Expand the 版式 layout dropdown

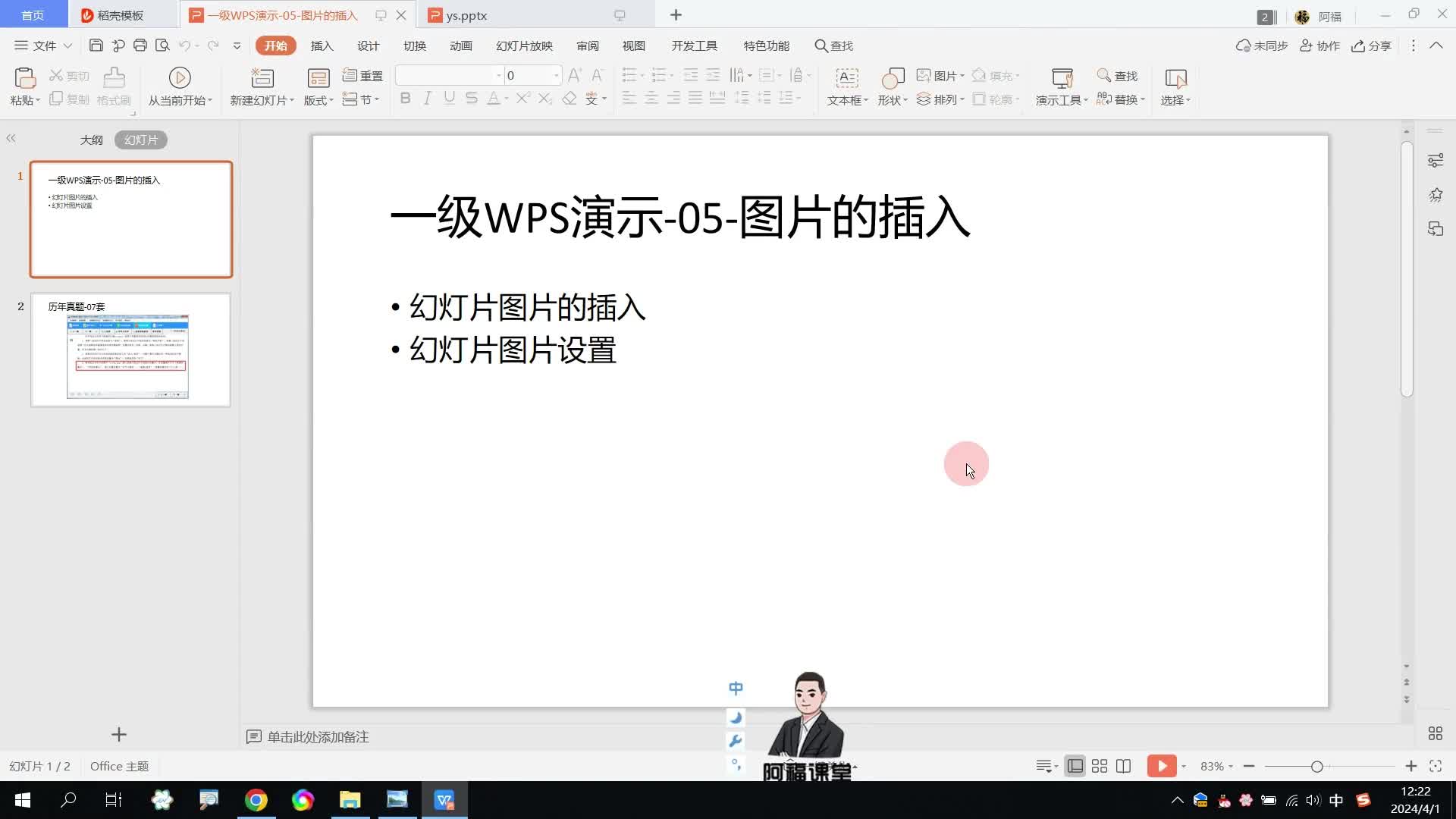pos(318,100)
